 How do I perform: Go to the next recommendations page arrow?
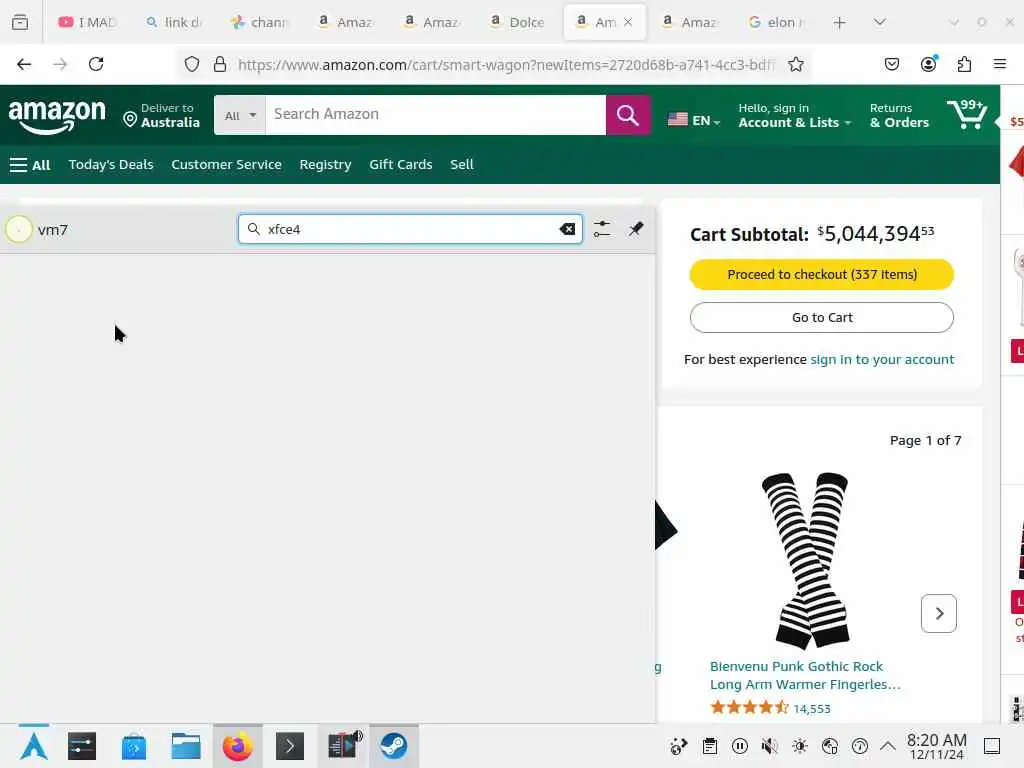coord(938,613)
